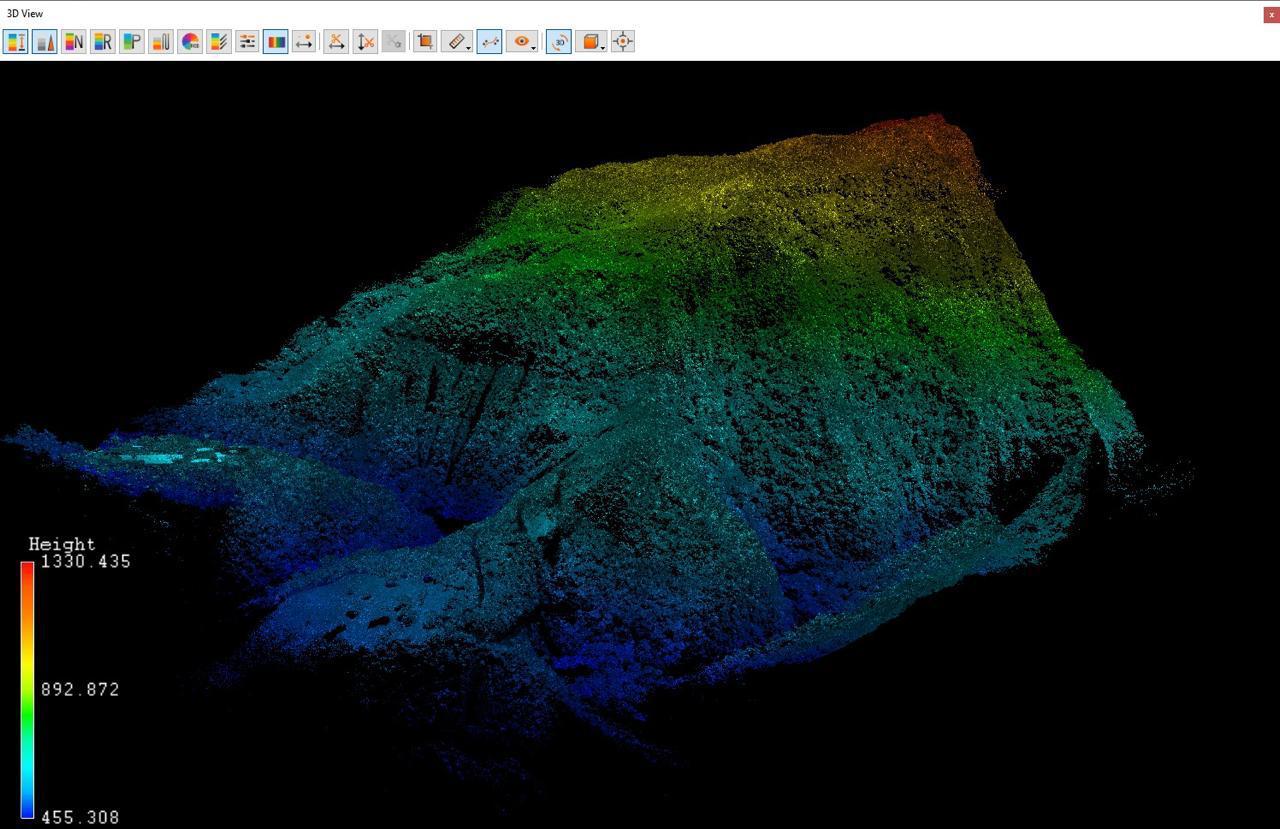
Task: Toggle the 3D rotation mode button
Action: 559,41
